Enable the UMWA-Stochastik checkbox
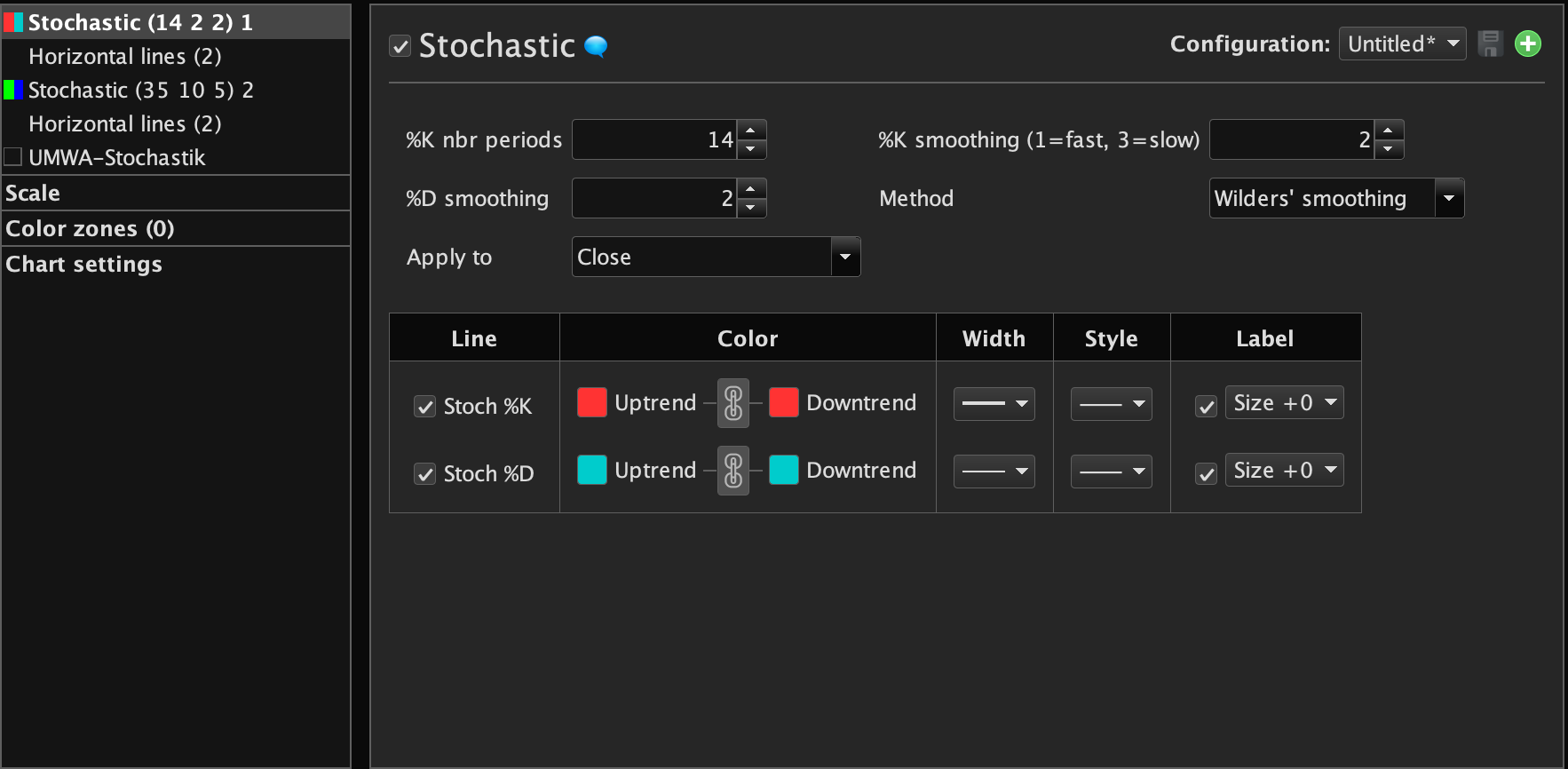The width and height of the screenshot is (1568, 769). (x=13, y=157)
